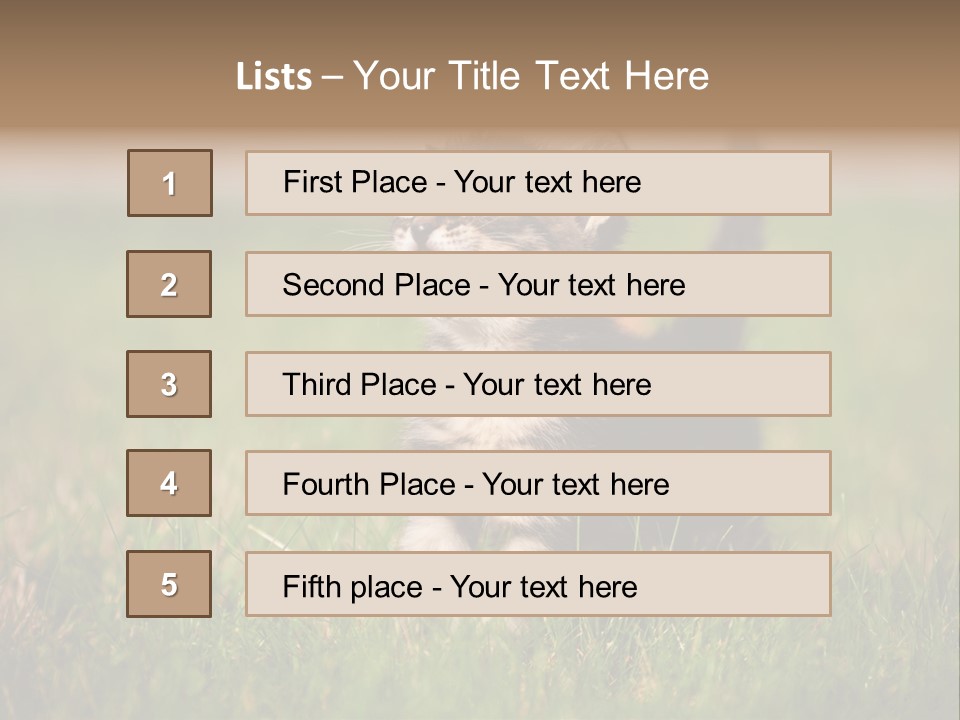Click the 'Third Place' text in bar
Image resolution: width=960 pixels, height=720 pixels.
359,384
